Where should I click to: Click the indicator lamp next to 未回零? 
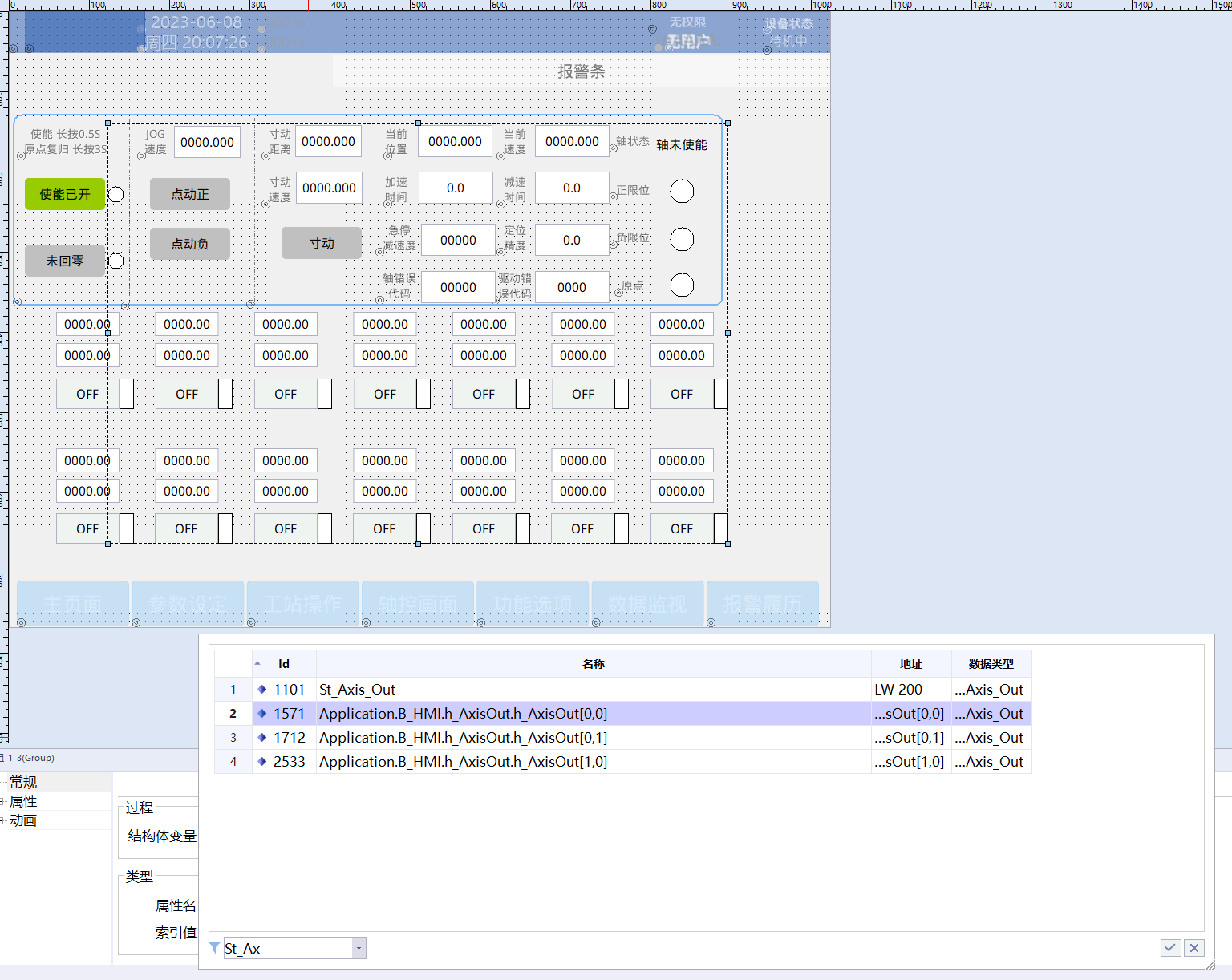(x=115, y=261)
